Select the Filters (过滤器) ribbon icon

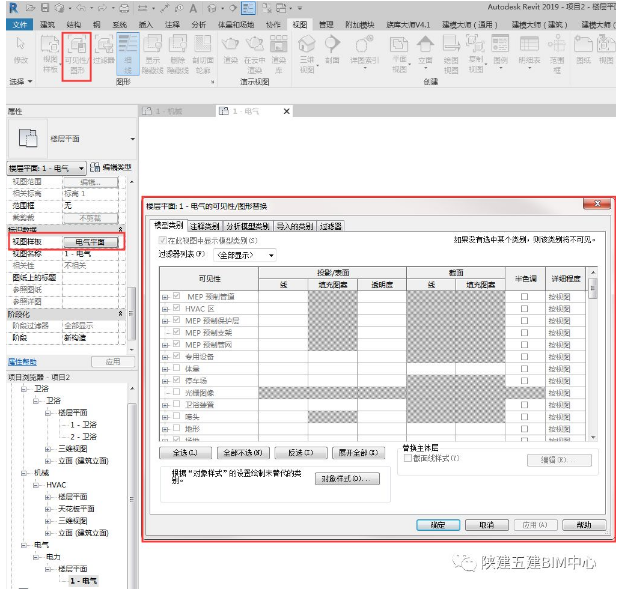tap(104, 53)
